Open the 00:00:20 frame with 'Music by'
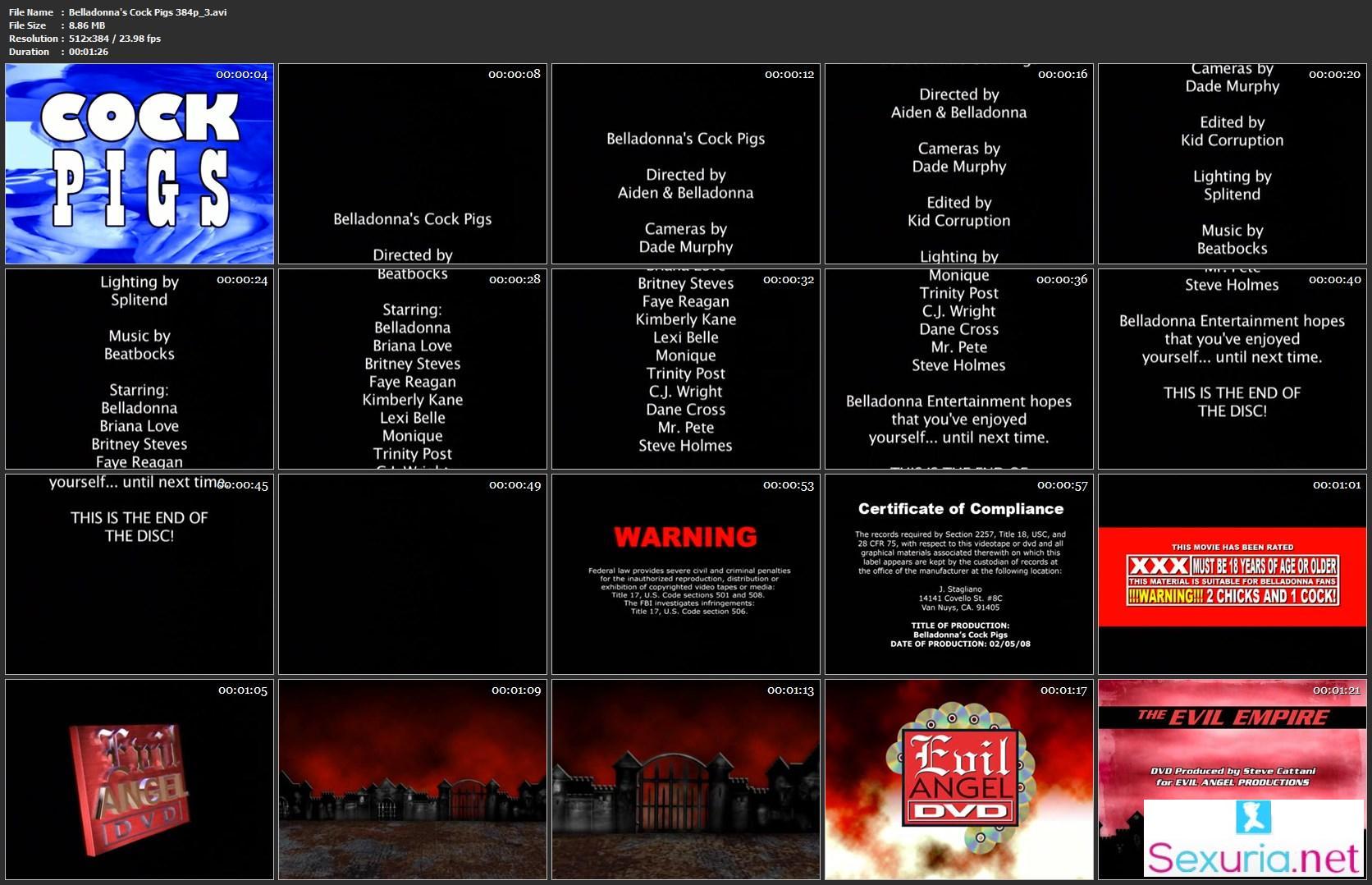Screen dimensions: 1372x885 [1232, 163]
